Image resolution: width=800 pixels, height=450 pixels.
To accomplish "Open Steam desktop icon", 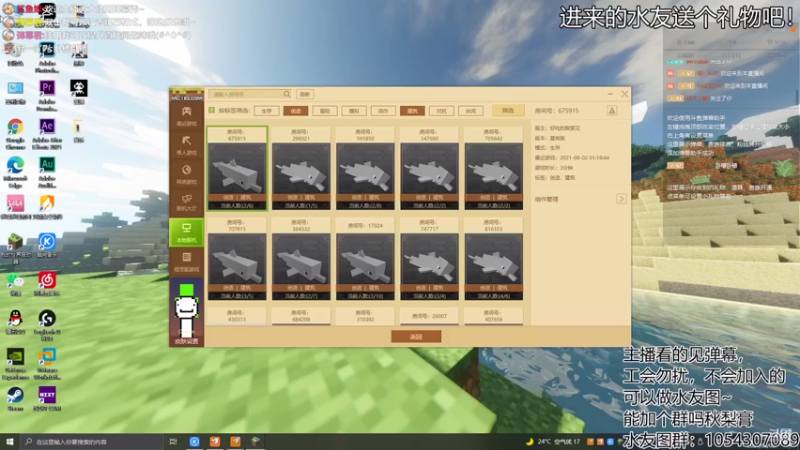I will [x=15, y=398].
